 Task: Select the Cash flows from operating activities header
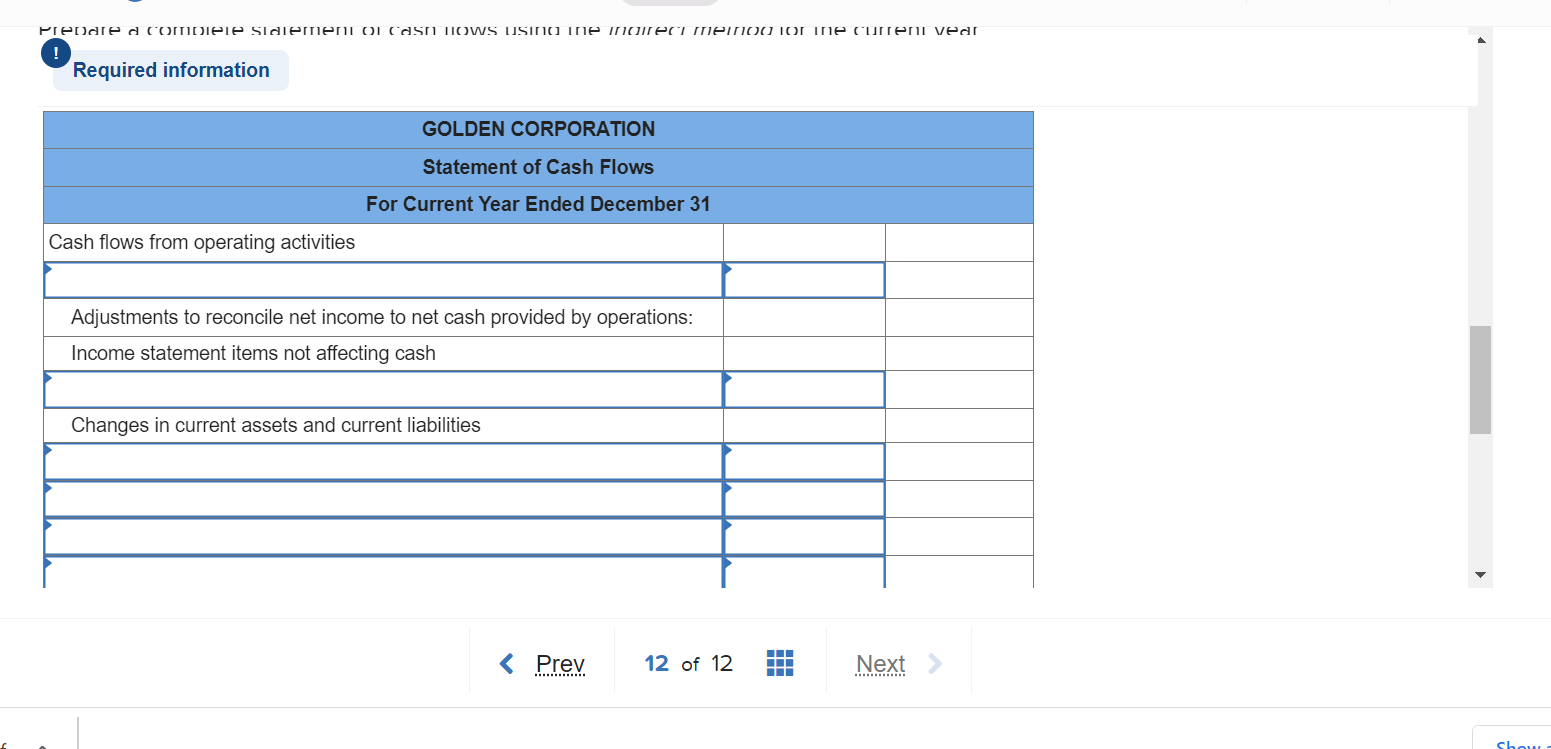tap(202, 242)
